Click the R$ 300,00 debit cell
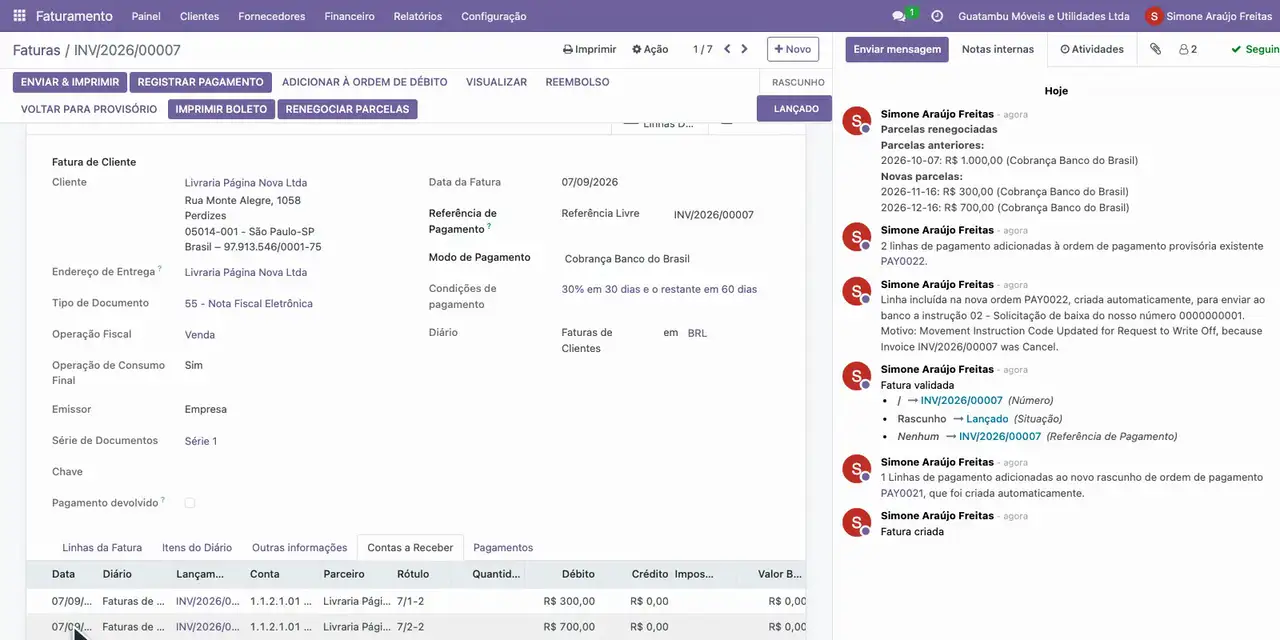The height and width of the screenshot is (640, 1280). (569, 601)
